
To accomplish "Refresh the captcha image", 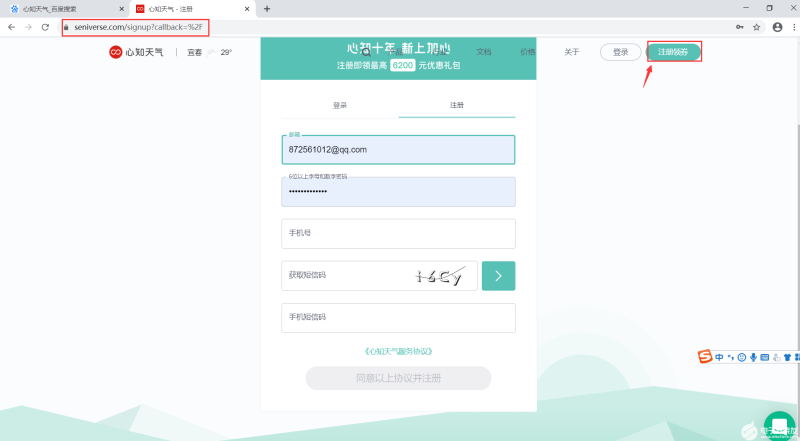I will [x=439, y=276].
